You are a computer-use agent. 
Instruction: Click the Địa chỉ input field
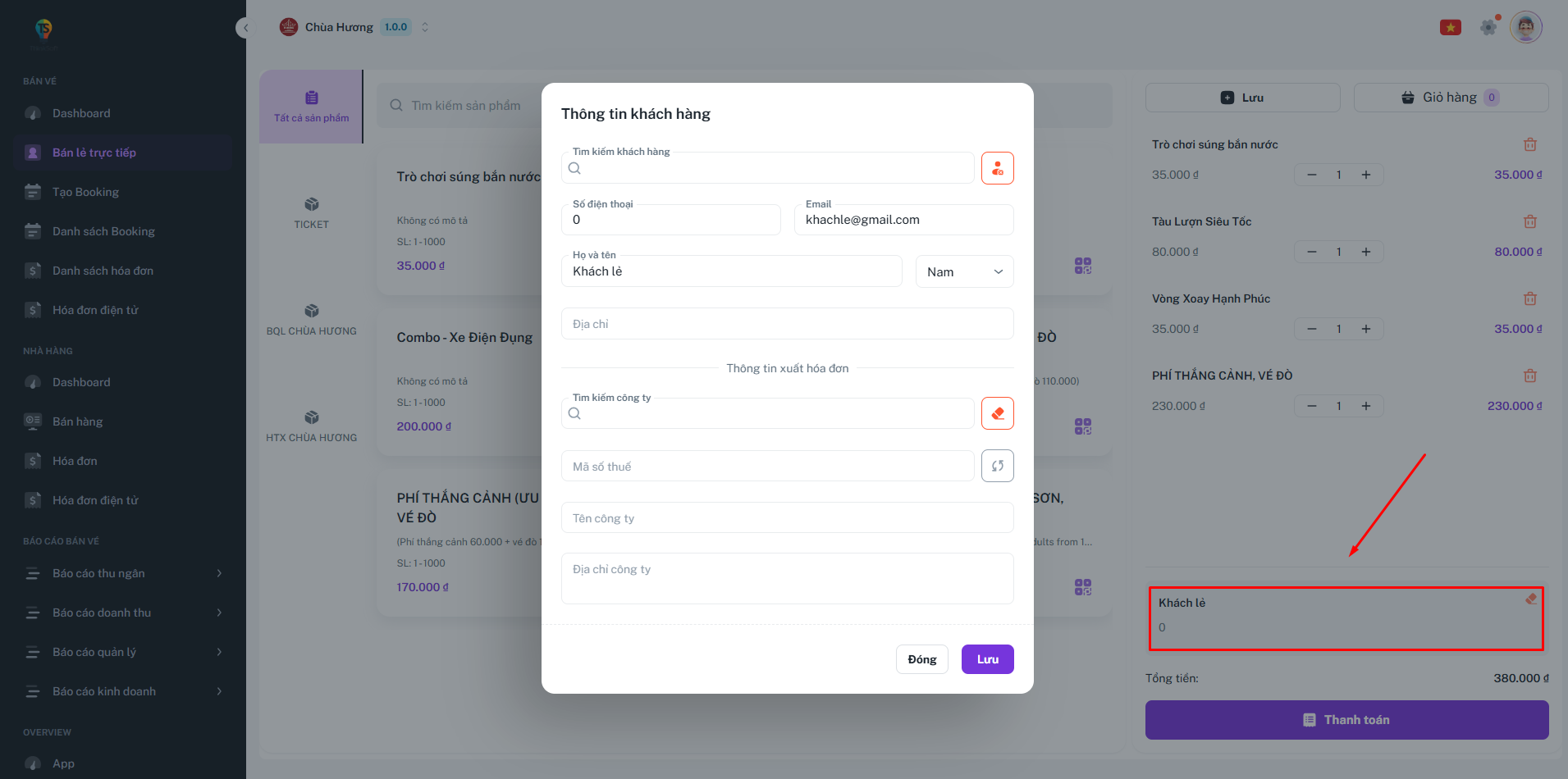pyautogui.click(x=787, y=324)
